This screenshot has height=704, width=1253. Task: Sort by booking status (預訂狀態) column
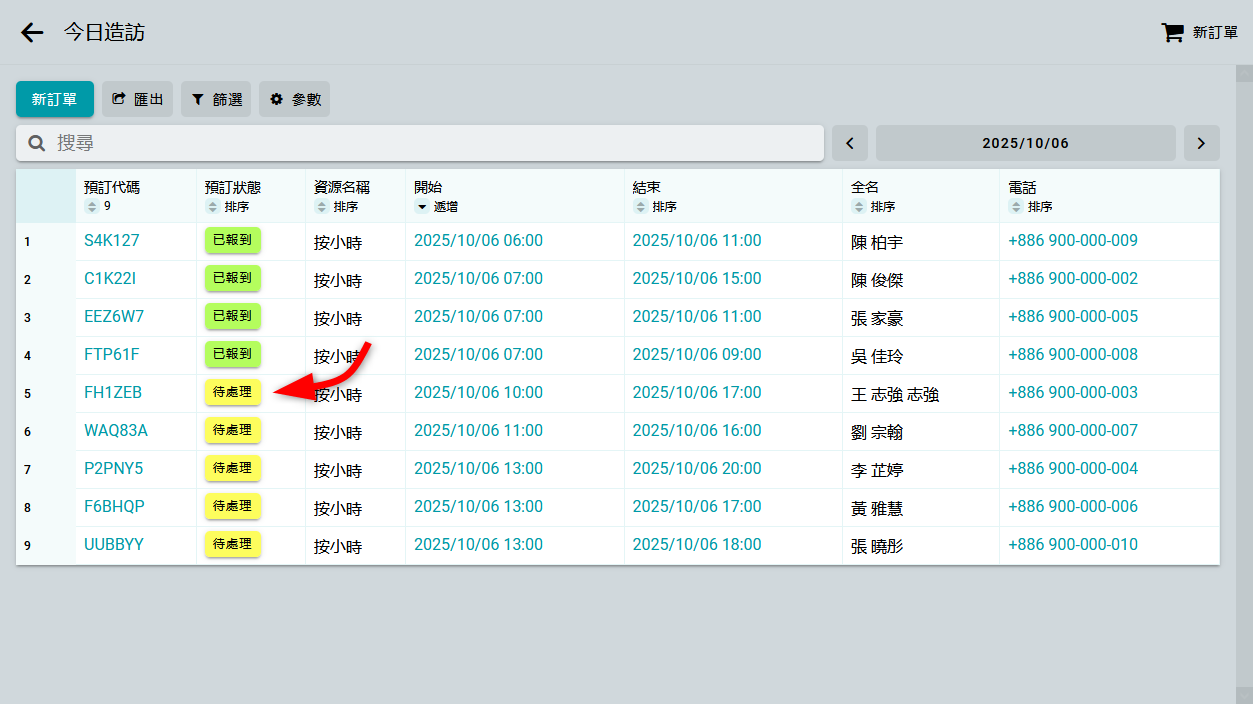point(212,207)
